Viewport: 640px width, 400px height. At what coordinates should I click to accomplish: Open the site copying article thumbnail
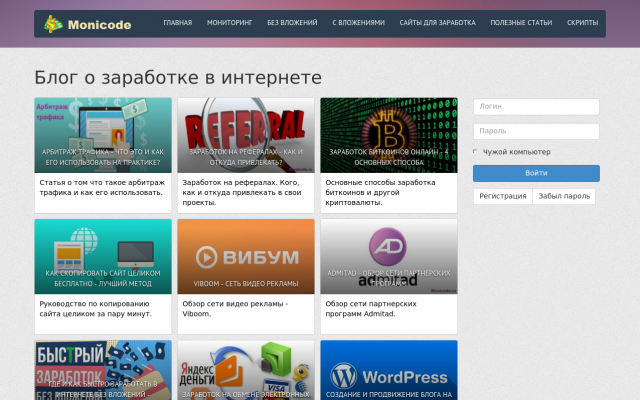coord(103,256)
